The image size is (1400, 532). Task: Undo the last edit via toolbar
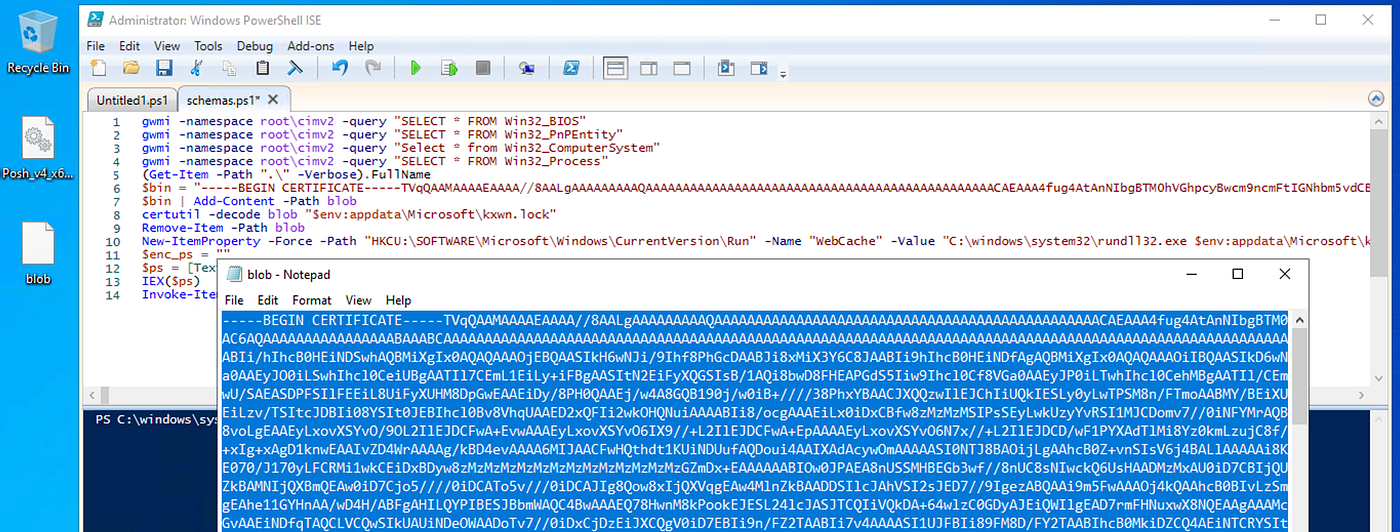click(340, 68)
